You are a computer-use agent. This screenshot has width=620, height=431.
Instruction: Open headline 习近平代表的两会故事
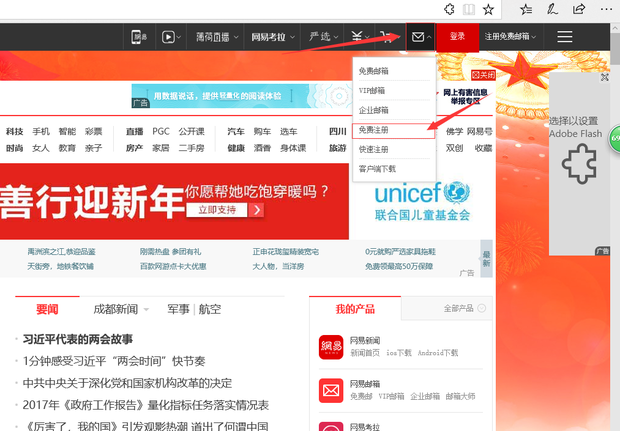[x=78, y=339]
